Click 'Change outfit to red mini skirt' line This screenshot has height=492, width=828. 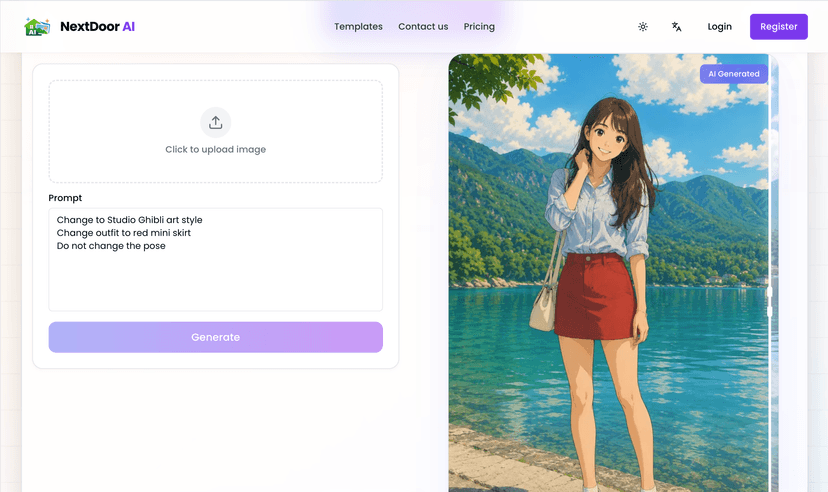point(124,233)
